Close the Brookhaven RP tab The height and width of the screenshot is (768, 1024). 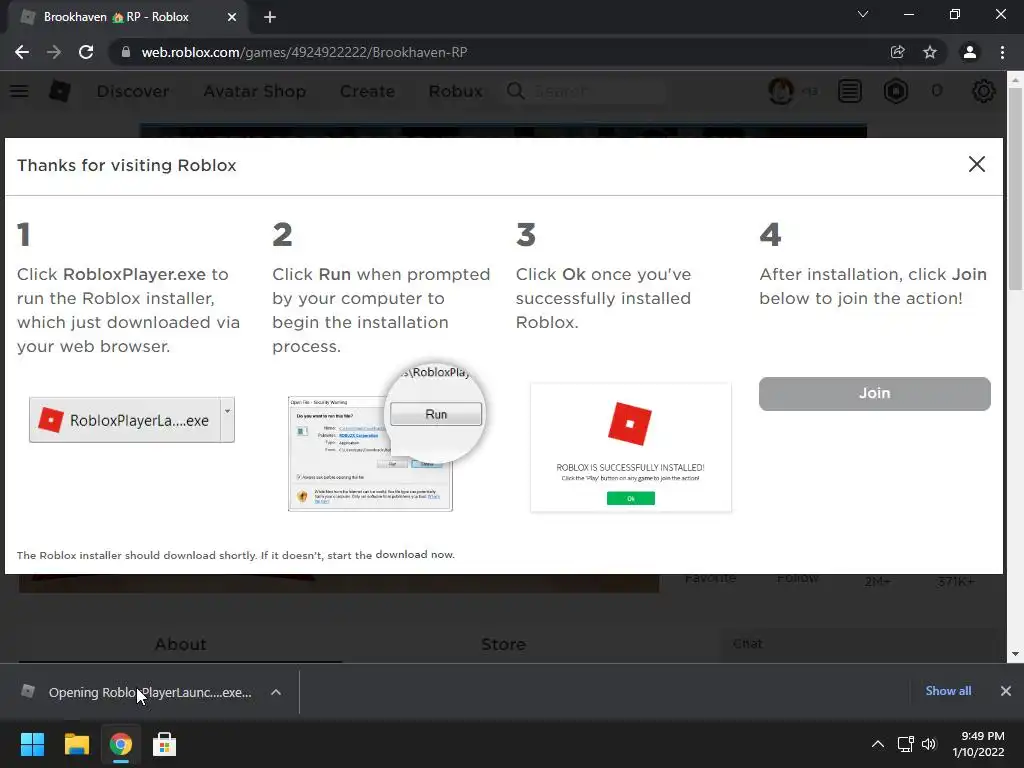point(232,17)
